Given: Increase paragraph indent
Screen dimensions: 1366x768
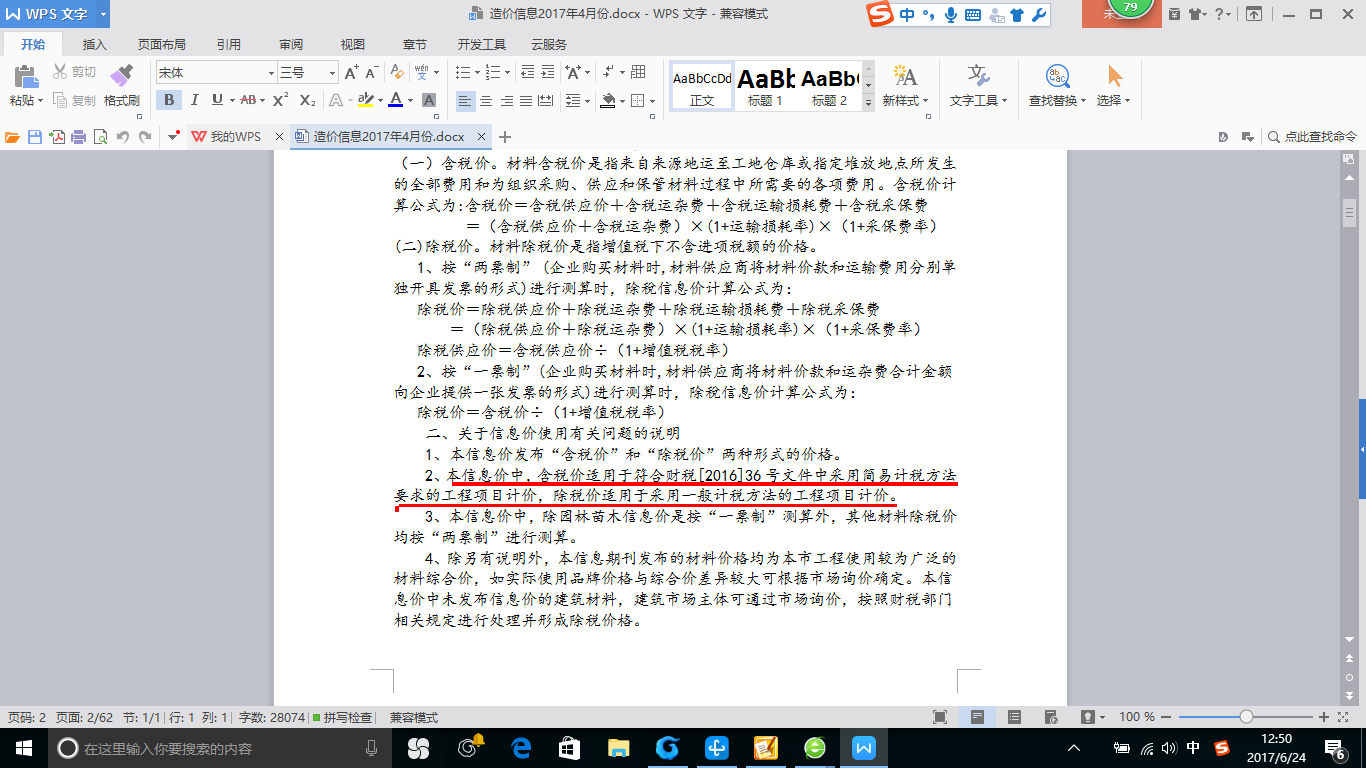Looking at the screenshot, I should 548,72.
